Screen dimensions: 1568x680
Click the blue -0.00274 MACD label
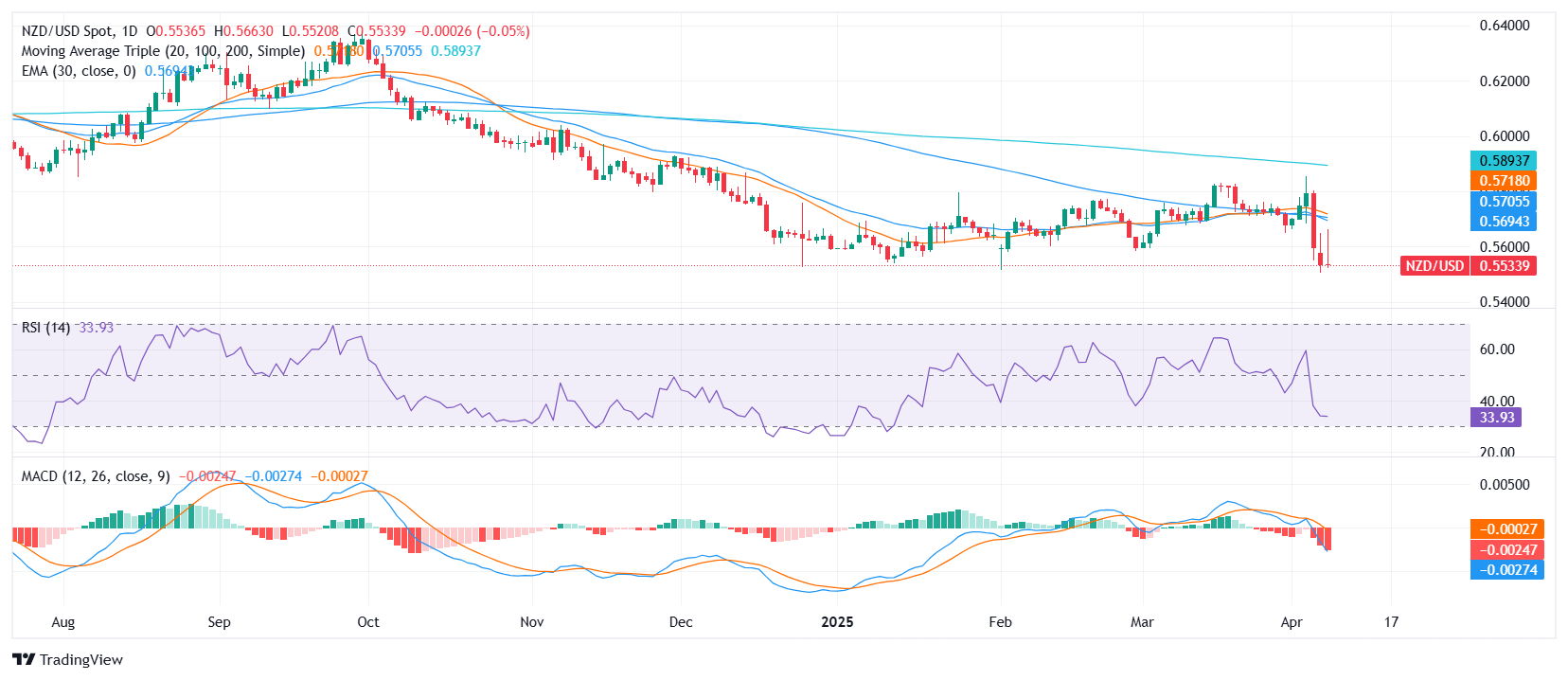click(x=1506, y=570)
